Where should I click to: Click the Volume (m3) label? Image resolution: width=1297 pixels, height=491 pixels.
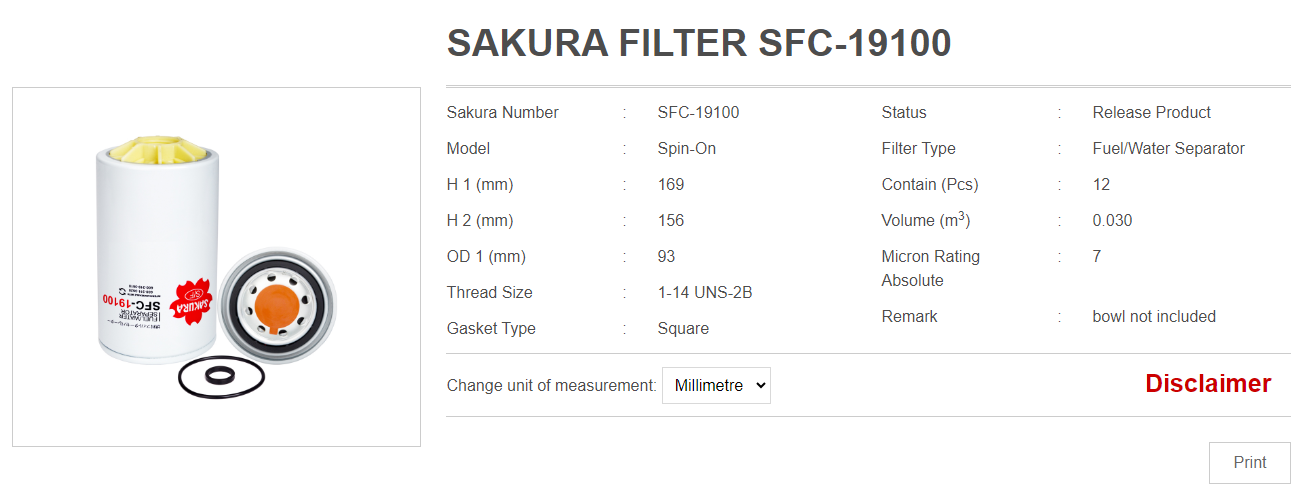point(926,220)
